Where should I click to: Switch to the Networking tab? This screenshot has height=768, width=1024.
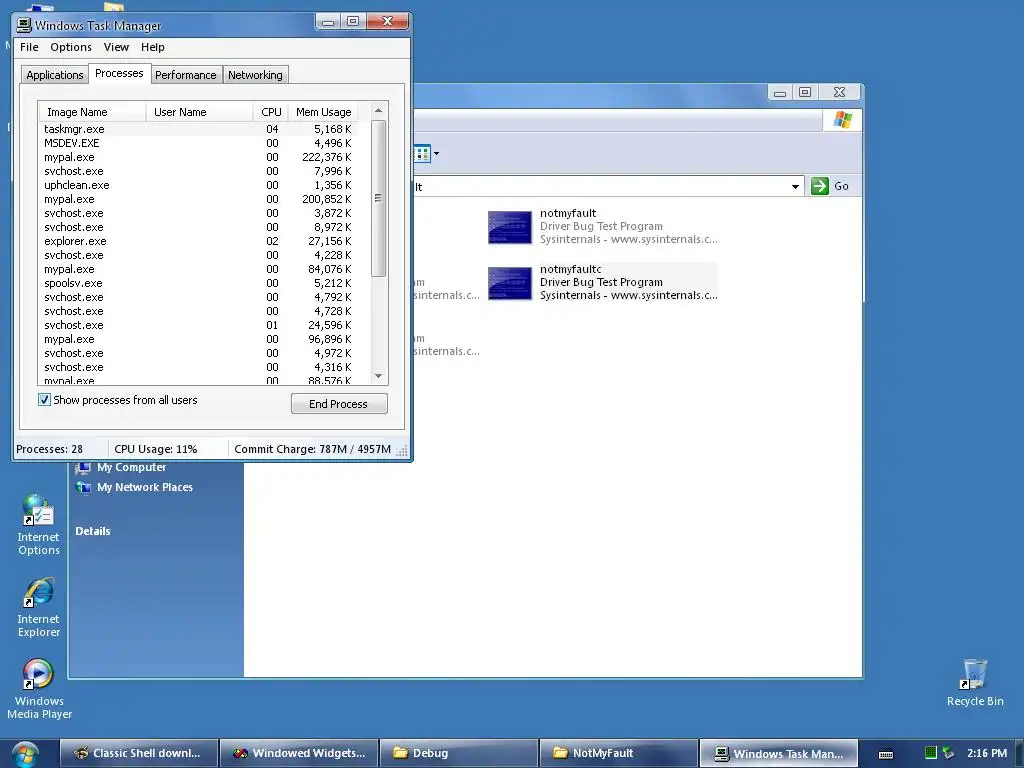click(255, 75)
